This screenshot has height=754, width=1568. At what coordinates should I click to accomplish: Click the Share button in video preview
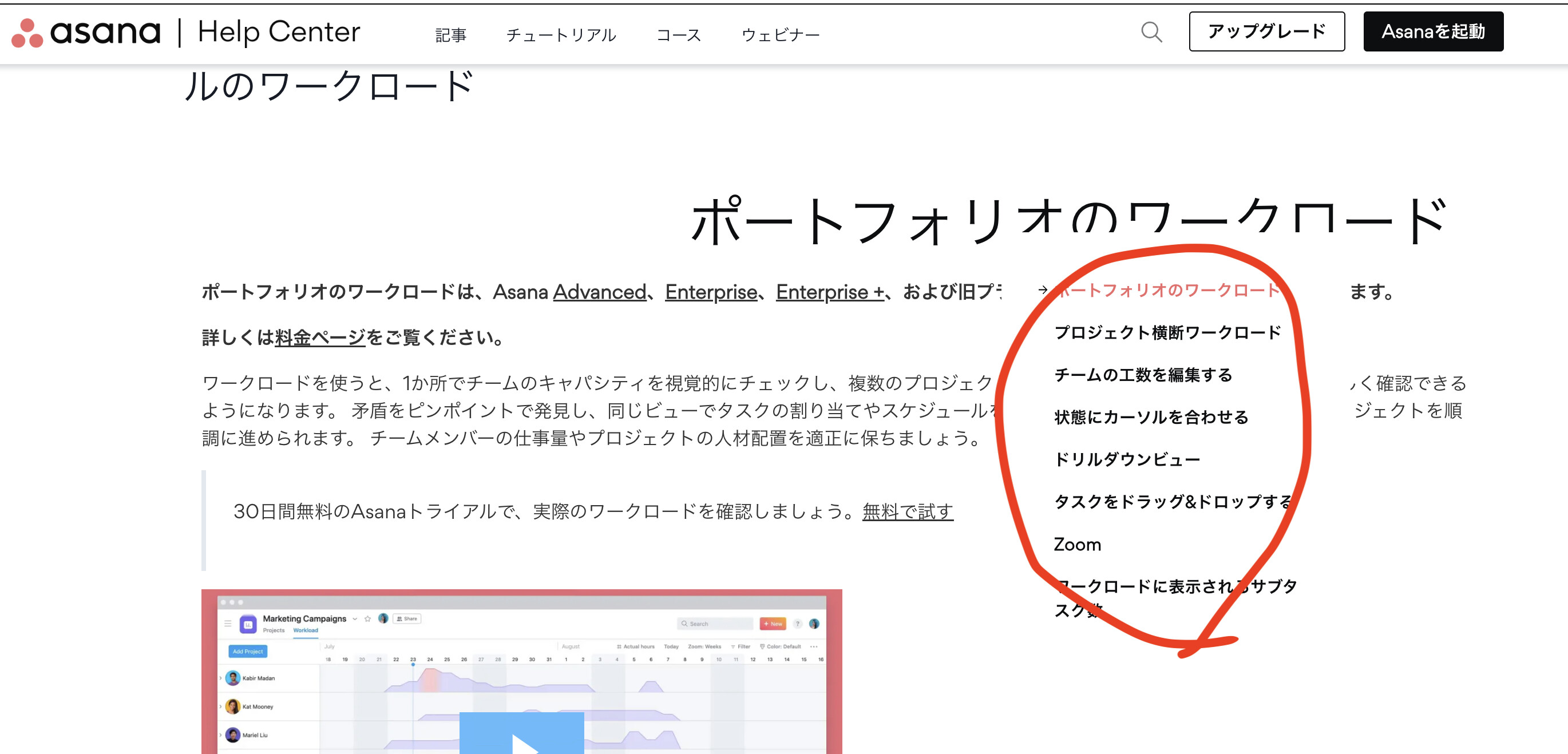pyautogui.click(x=407, y=618)
